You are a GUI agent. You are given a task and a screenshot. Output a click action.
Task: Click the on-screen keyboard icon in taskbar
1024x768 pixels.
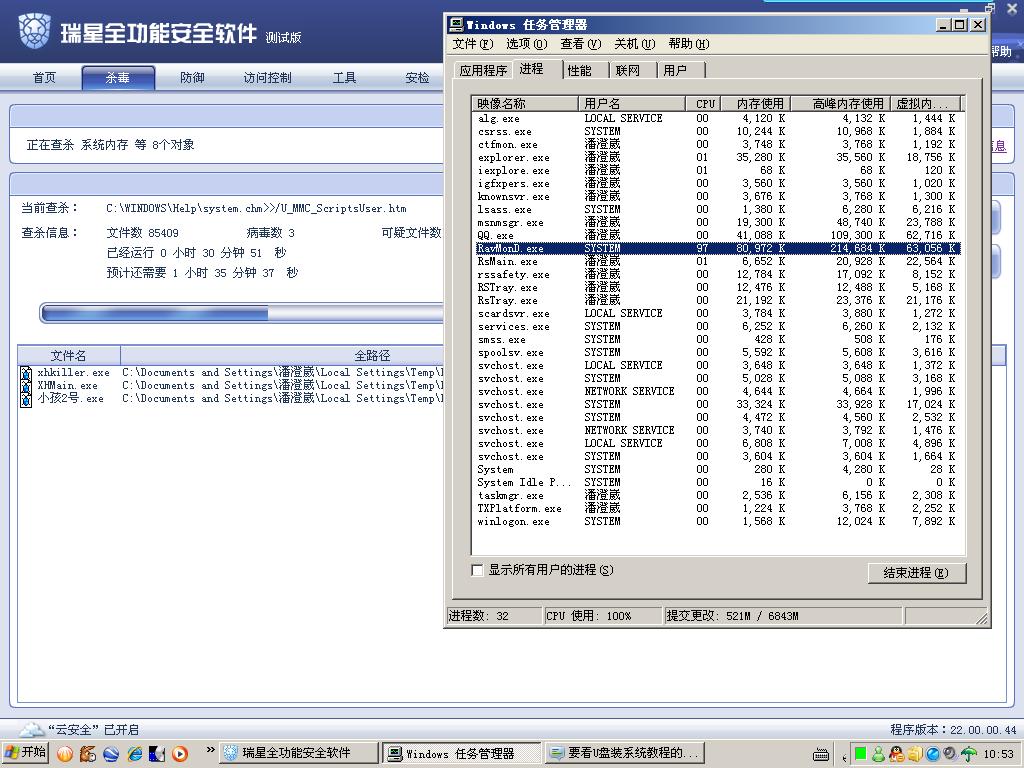coord(821,755)
